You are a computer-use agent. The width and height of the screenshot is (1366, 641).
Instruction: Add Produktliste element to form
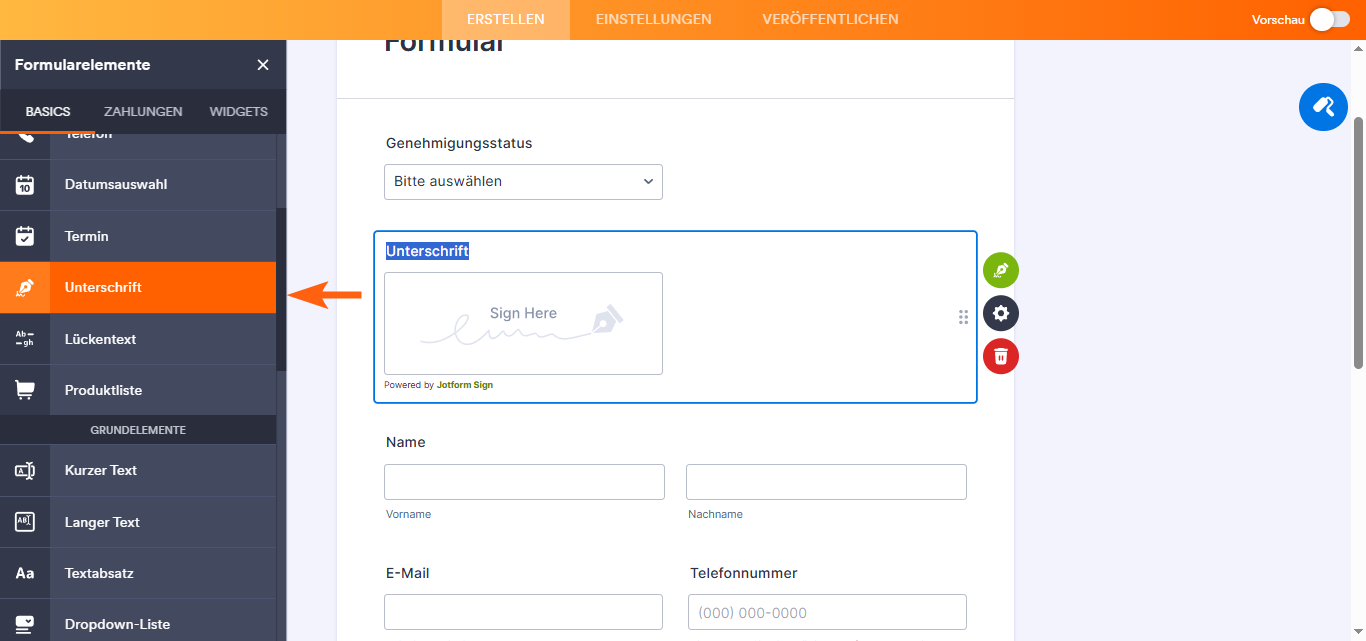(x=138, y=390)
